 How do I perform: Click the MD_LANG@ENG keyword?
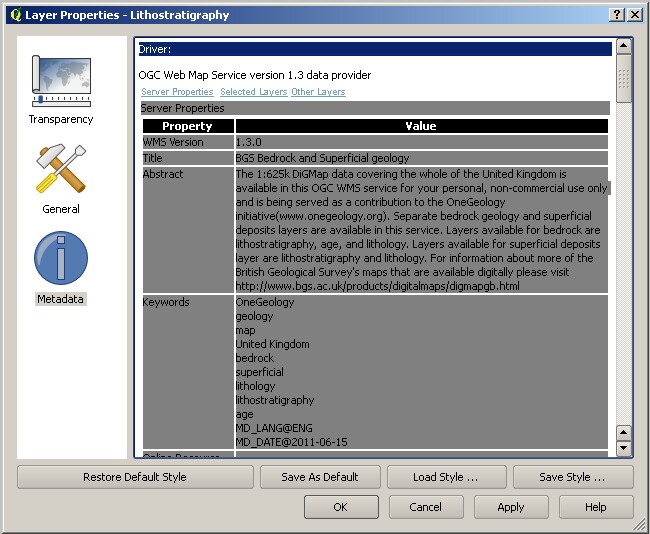click(274, 428)
